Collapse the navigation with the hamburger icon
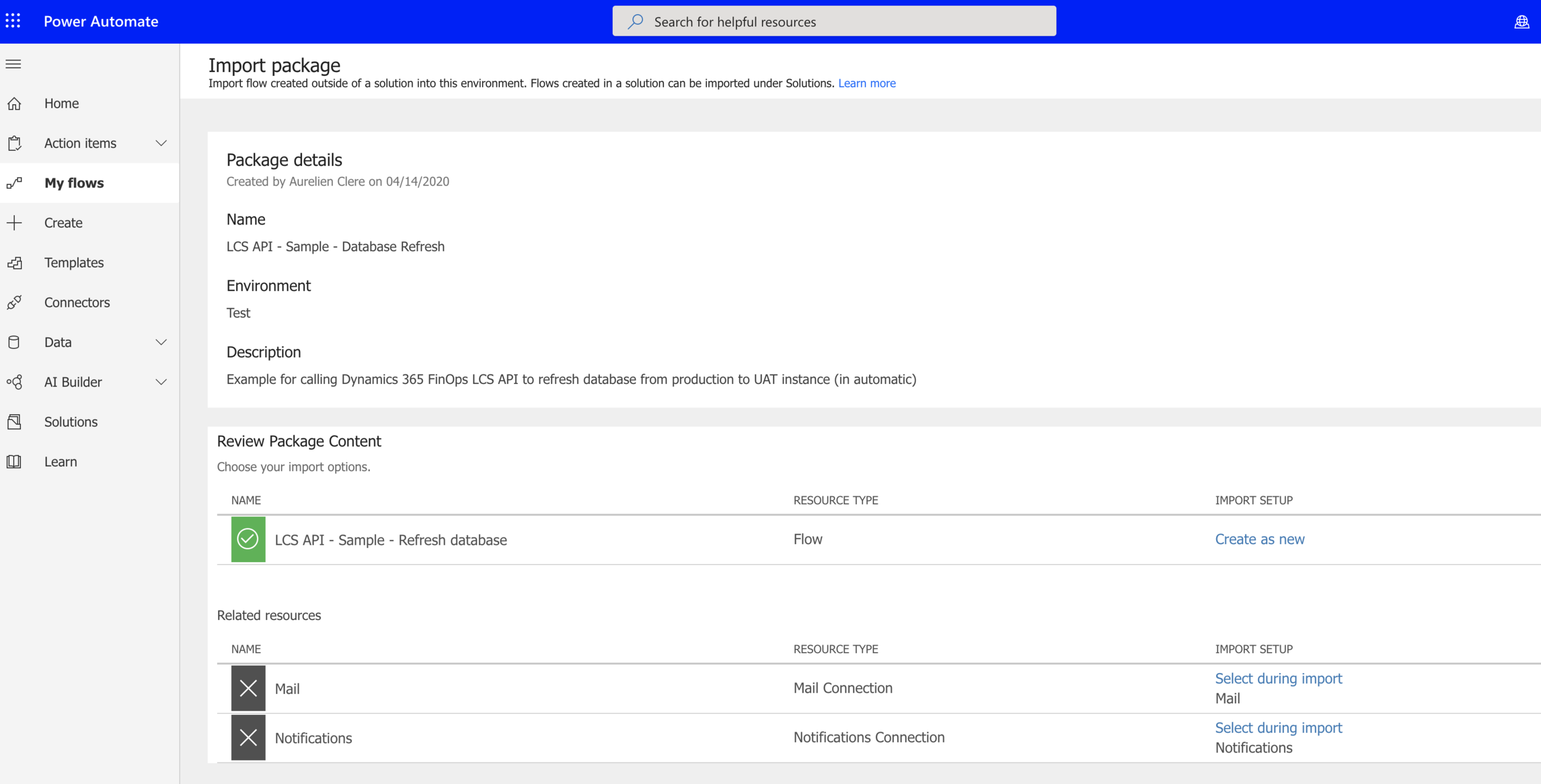Viewport: 1541px width, 784px height. 14,64
